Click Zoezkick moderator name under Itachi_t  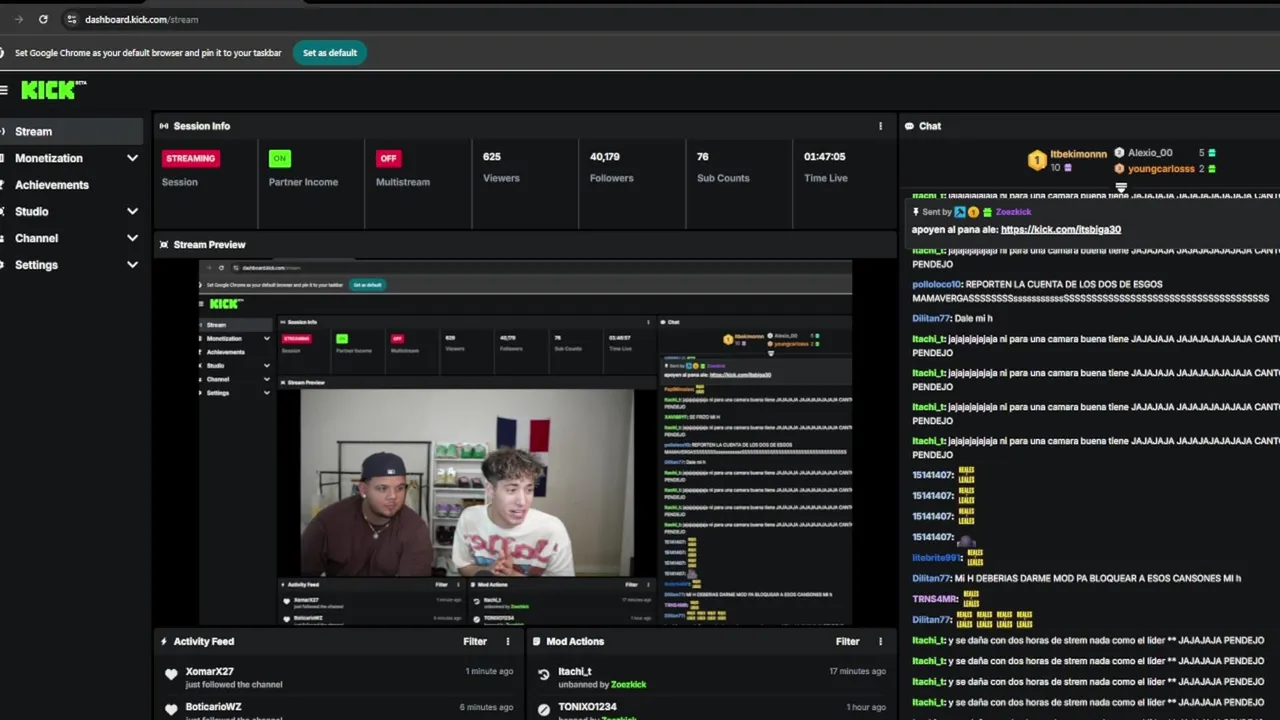[x=628, y=685]
